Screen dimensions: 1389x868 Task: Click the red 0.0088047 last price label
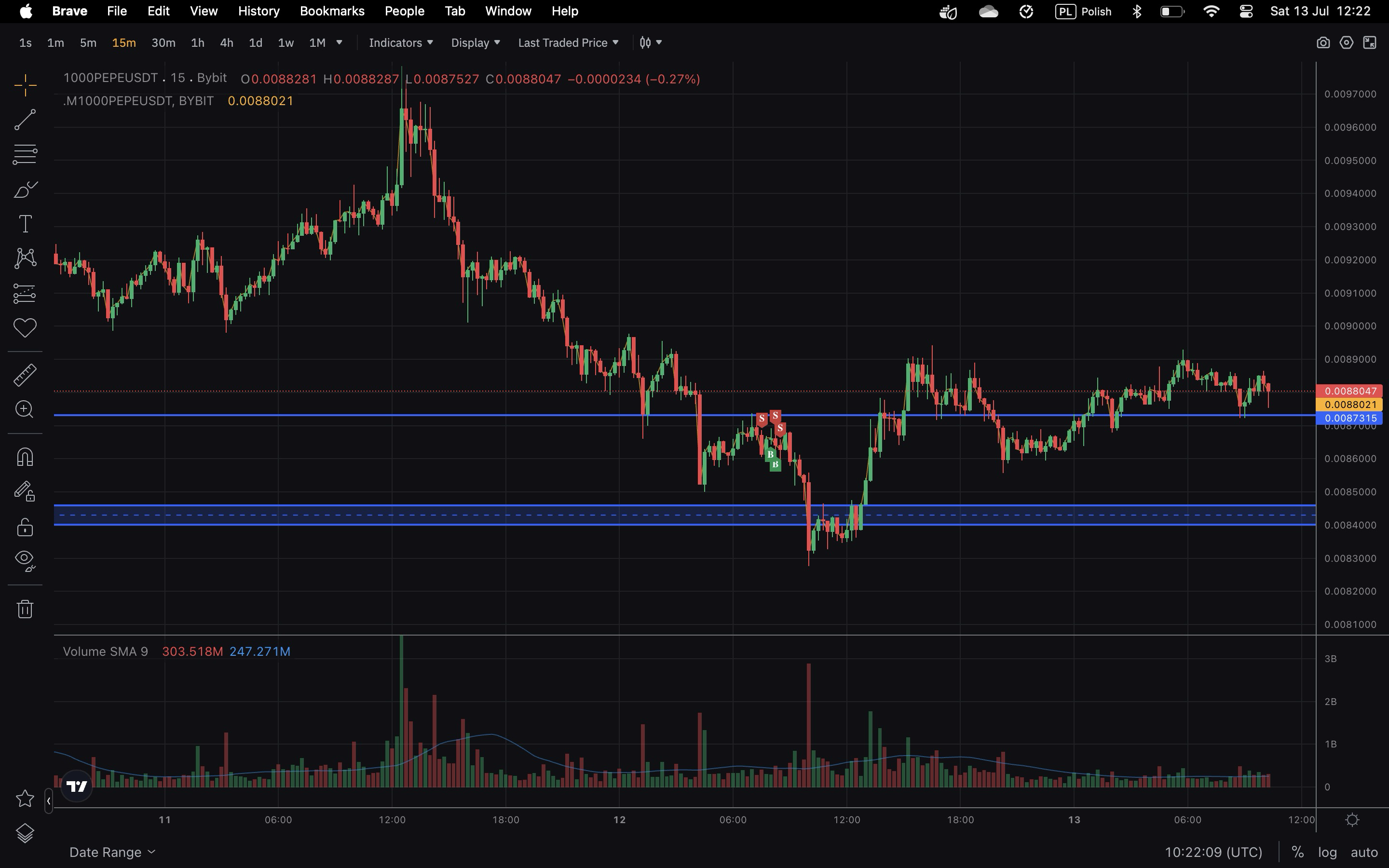(1349, 391)
